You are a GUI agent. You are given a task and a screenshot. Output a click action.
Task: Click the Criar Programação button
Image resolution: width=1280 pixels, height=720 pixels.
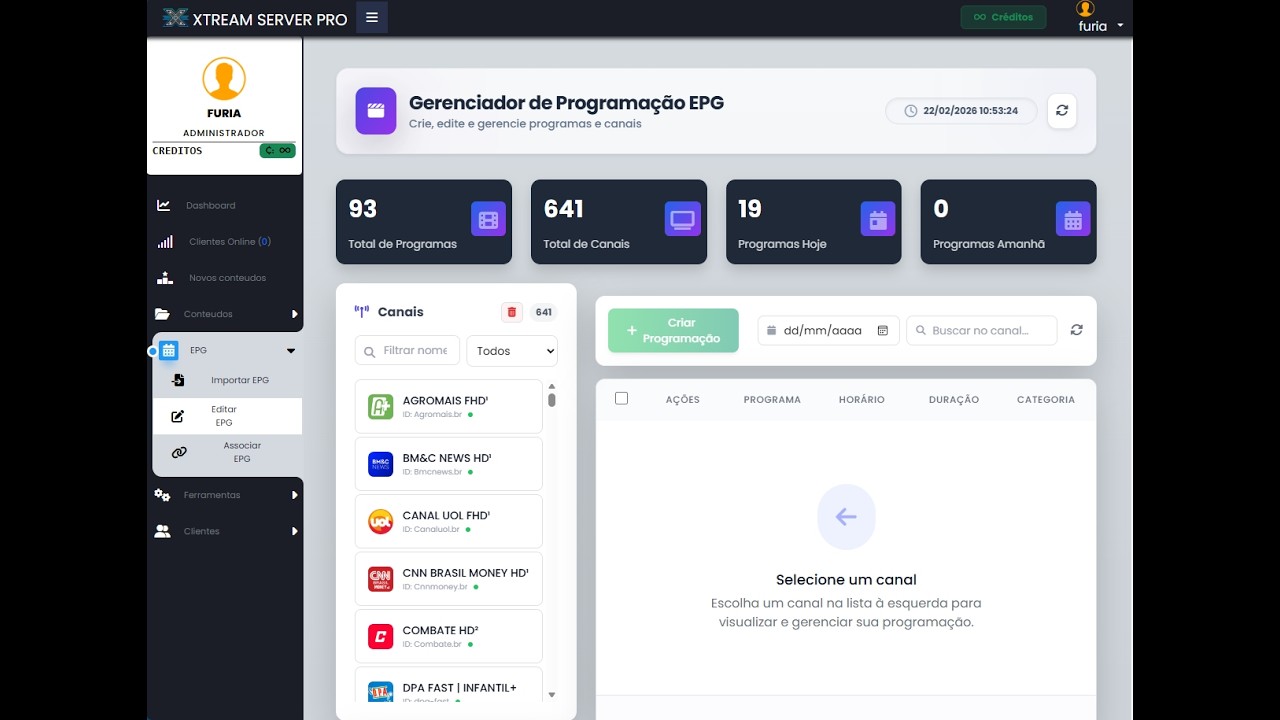(x=673, y=330)
